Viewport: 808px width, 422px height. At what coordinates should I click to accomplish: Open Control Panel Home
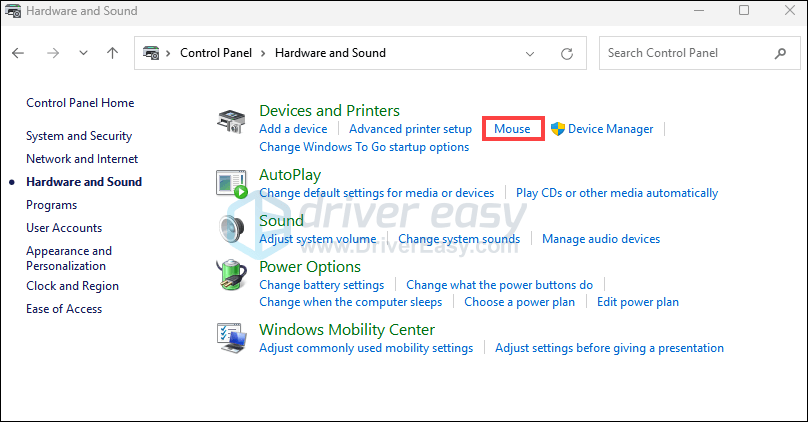tap(80, 103)
